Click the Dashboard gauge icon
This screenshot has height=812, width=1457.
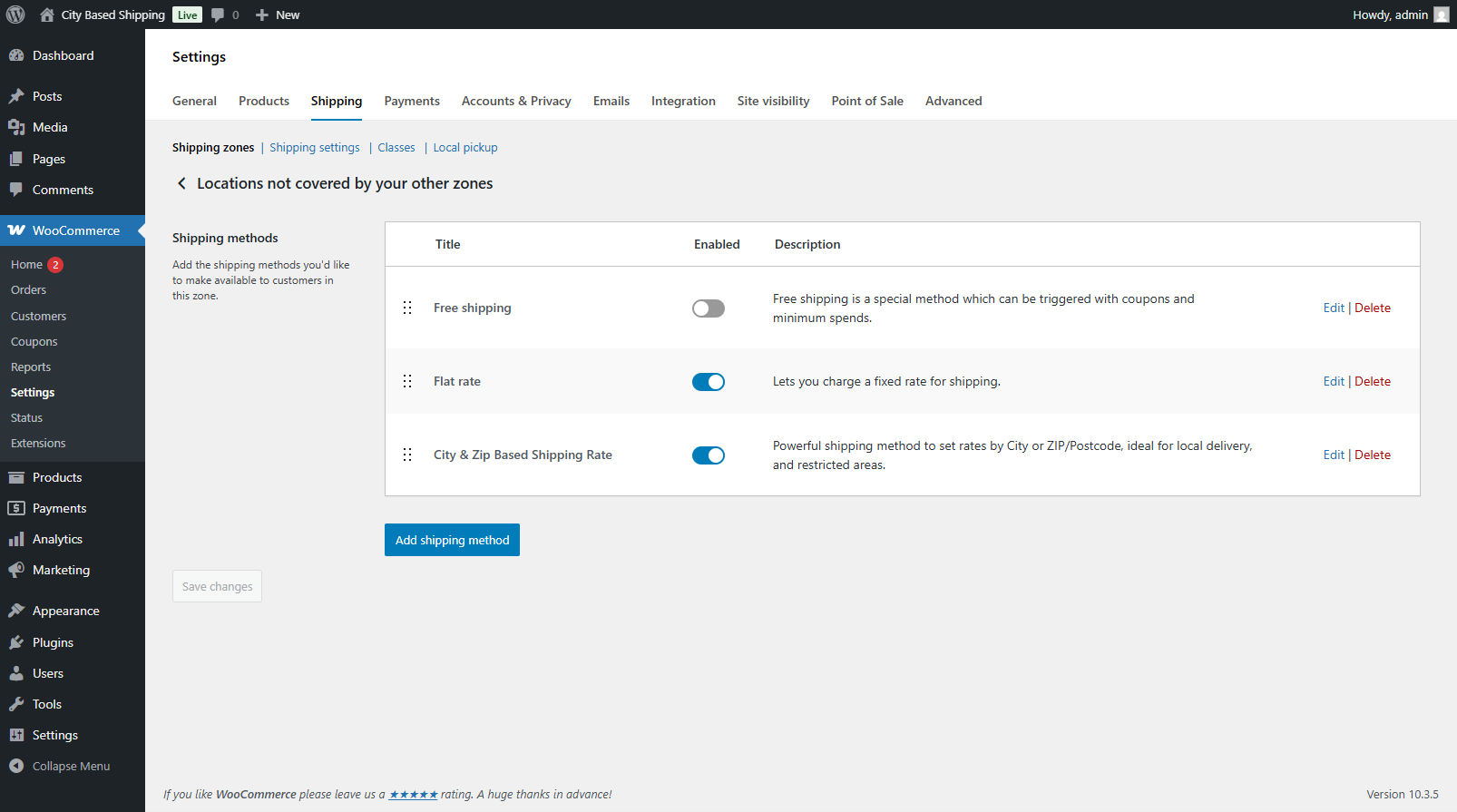pos(16,55)
